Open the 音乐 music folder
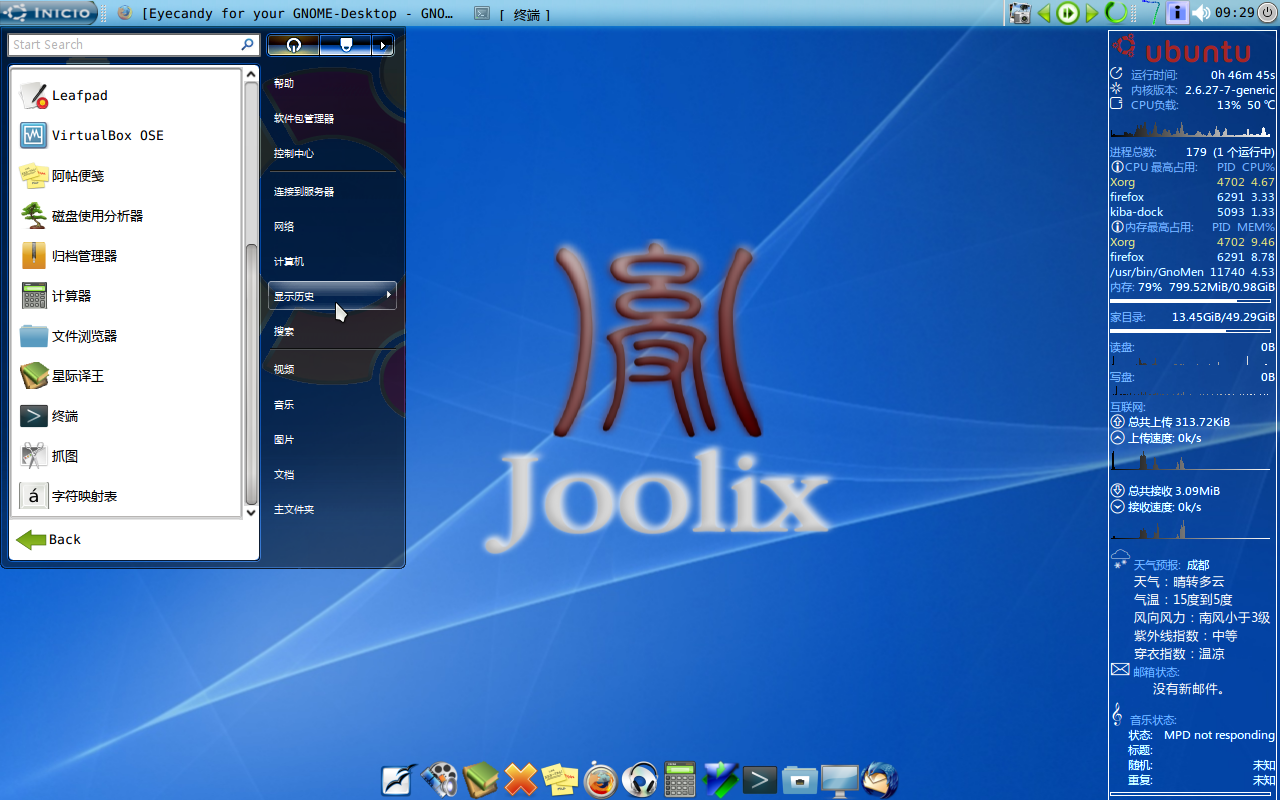 tap(332, 405)
